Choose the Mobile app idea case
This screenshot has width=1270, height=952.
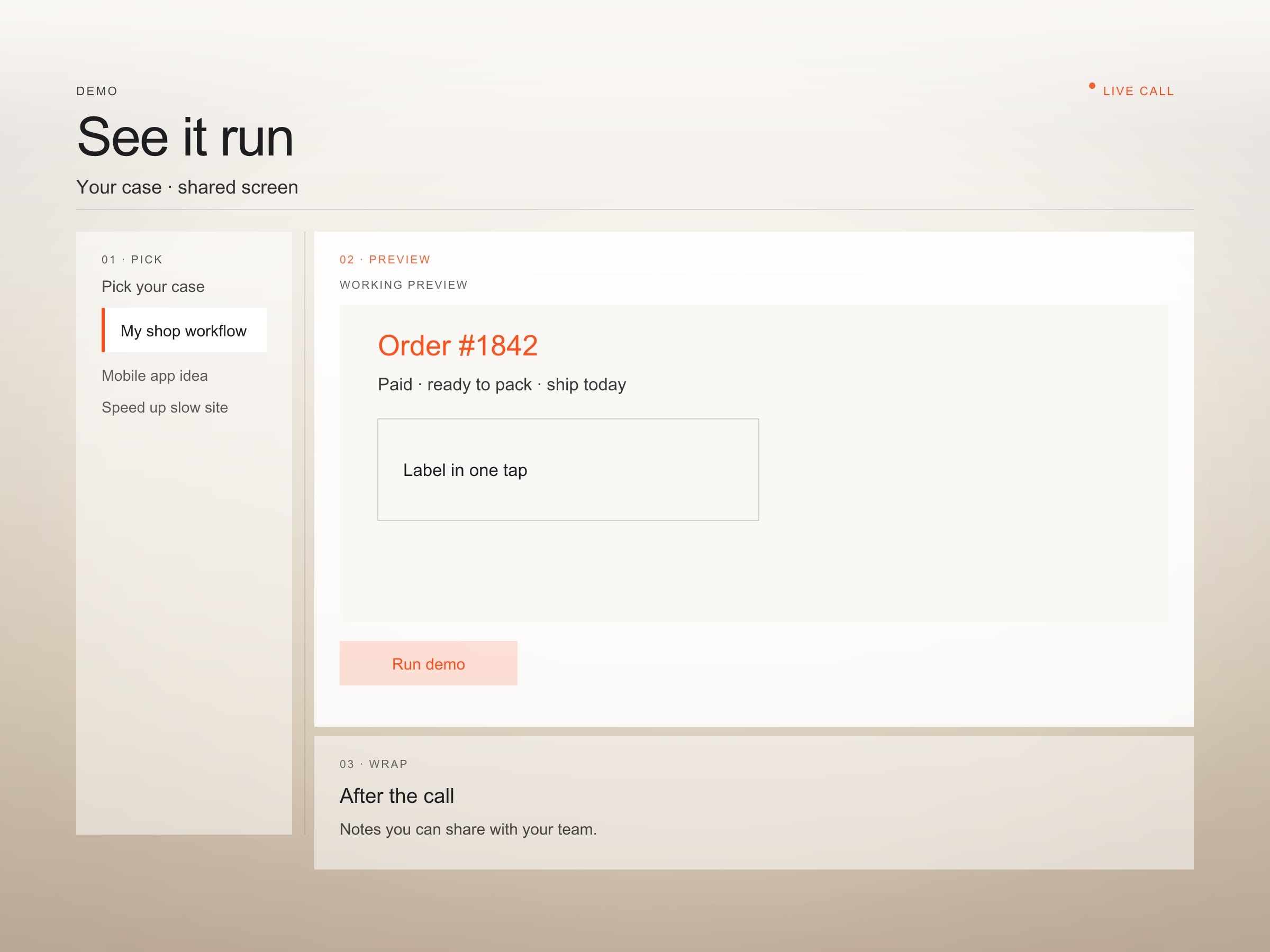[155, 376]
